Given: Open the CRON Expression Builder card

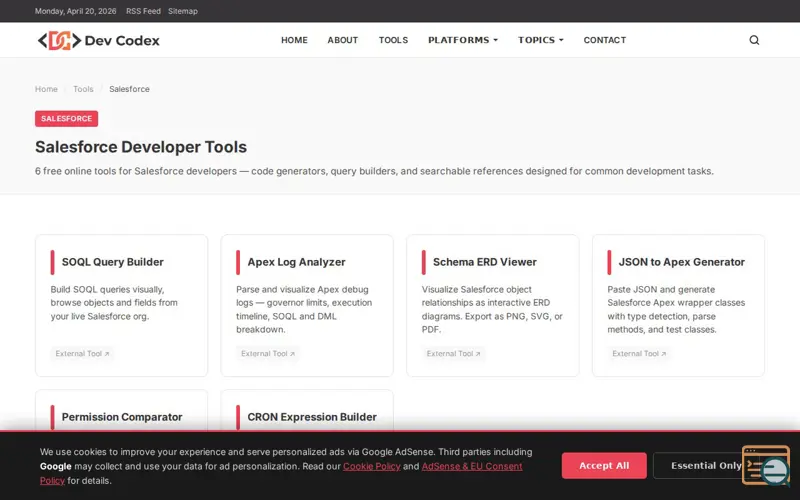Looking at the screenshot, I should click(307, 411).
